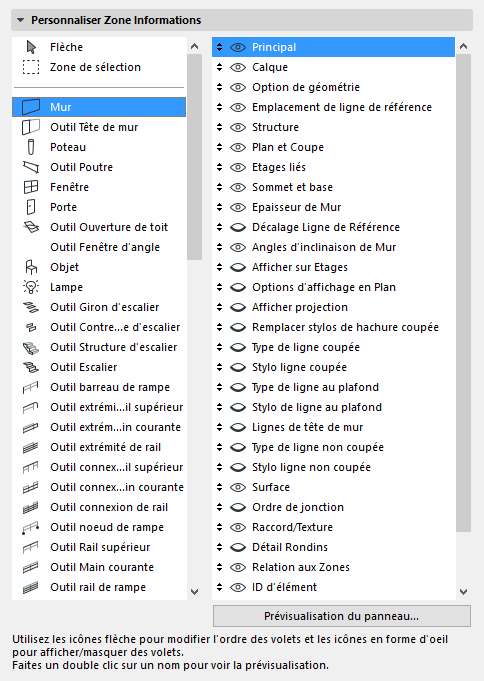This screenshot has width=484, height=681.
Task: Toggle eye icon for ID d'élément
Action: point(238,587)
